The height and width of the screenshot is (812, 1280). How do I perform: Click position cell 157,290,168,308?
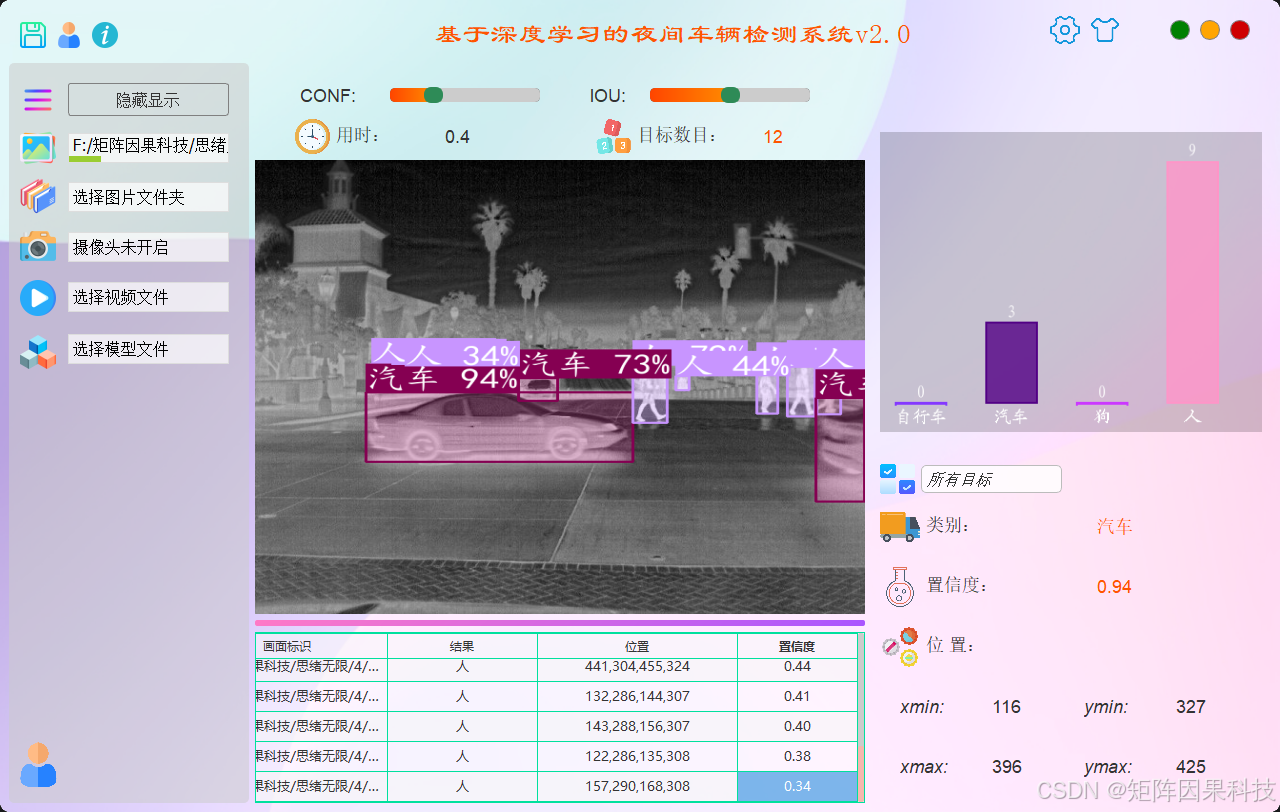pos(637,786)
